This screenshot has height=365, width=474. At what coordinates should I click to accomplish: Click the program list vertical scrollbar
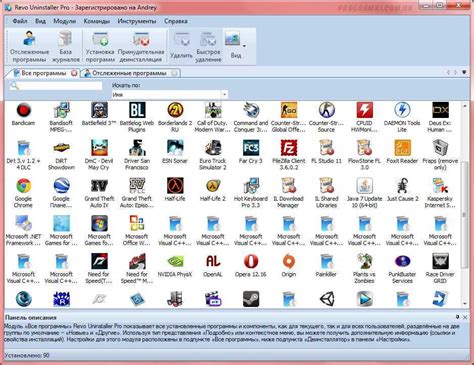pyautogui.click(x=465, y=204)
